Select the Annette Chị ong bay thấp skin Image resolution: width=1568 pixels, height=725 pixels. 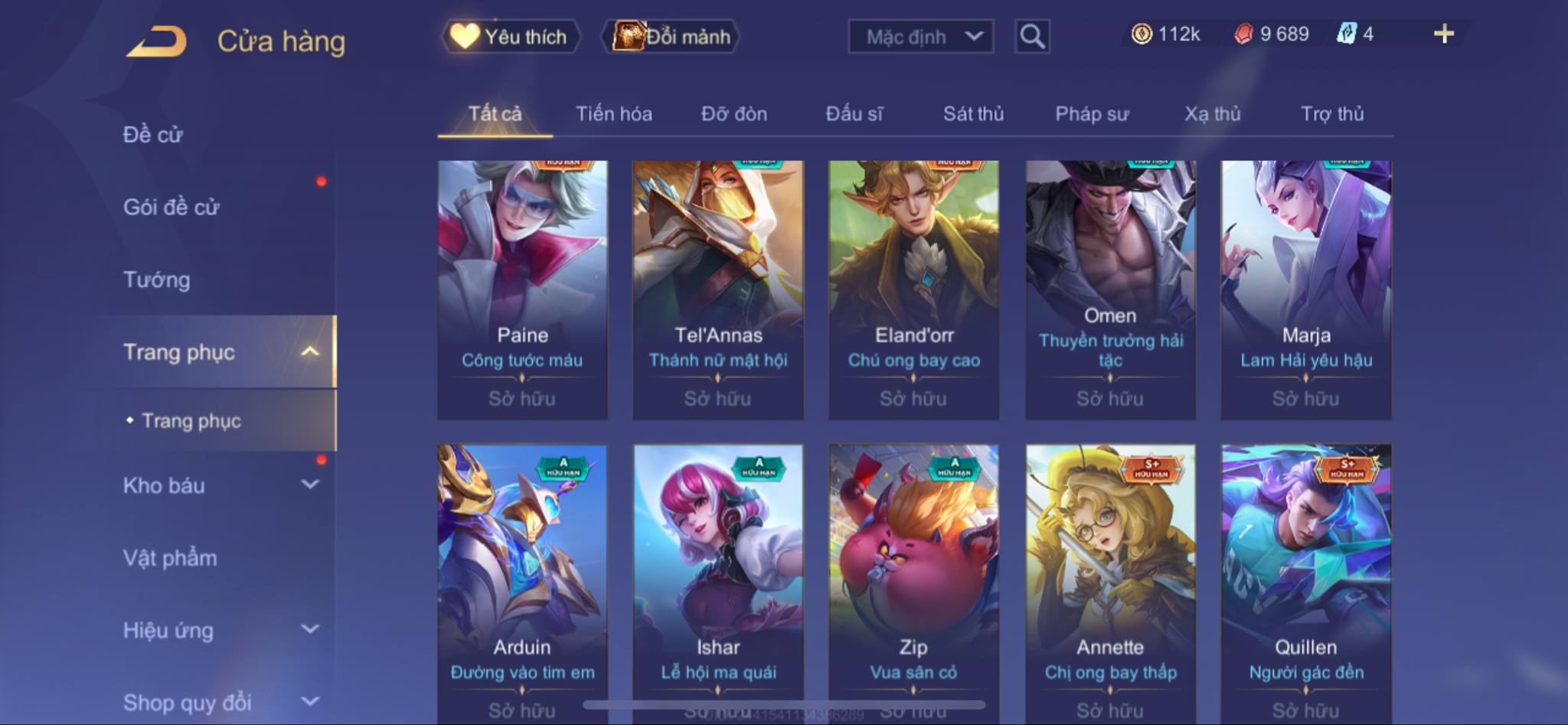pos(1110,583)
